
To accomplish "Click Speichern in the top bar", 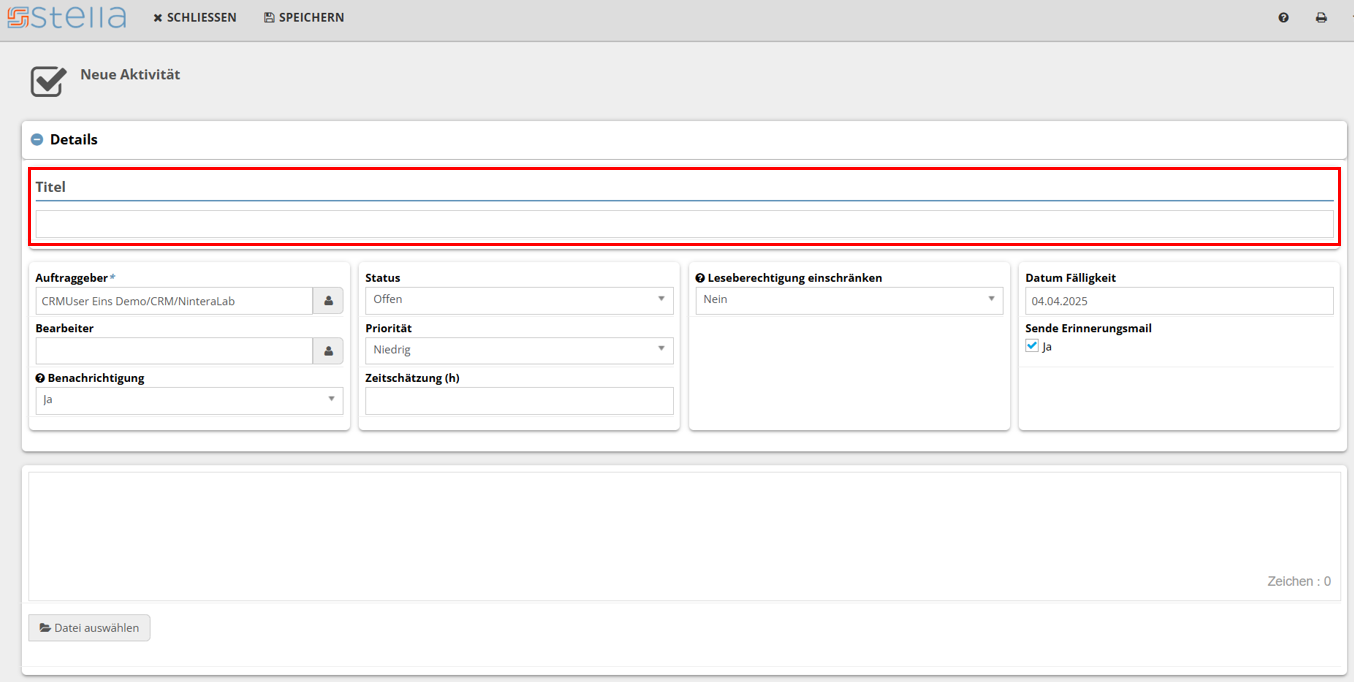I will (x=304, y=18).
